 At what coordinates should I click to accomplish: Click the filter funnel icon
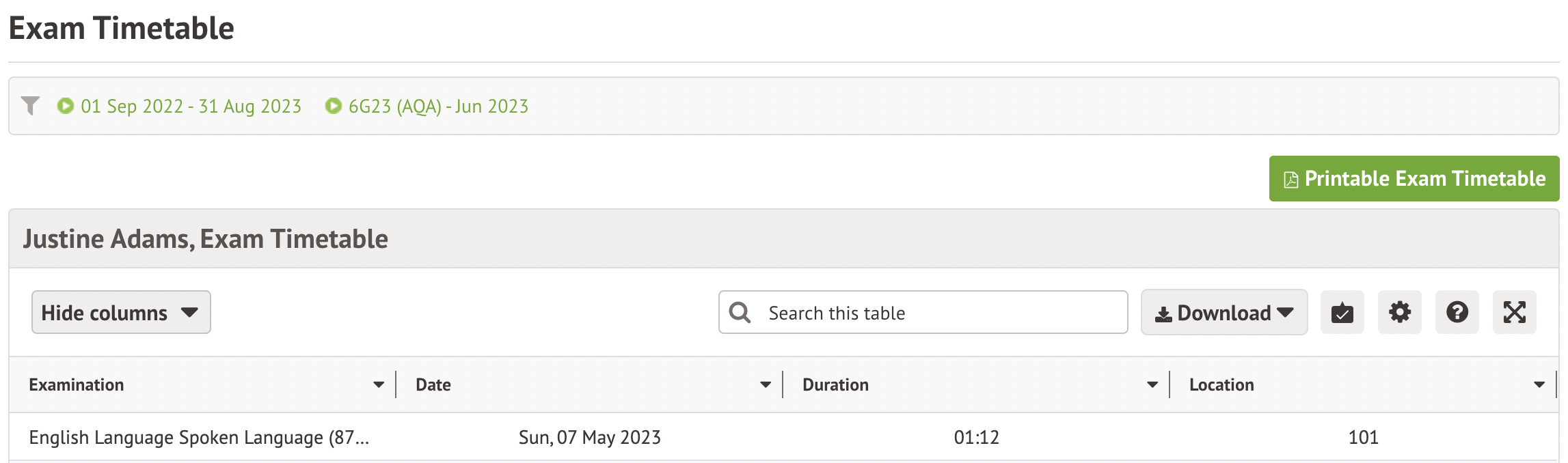pyautogui.click(x=30, y=106)
